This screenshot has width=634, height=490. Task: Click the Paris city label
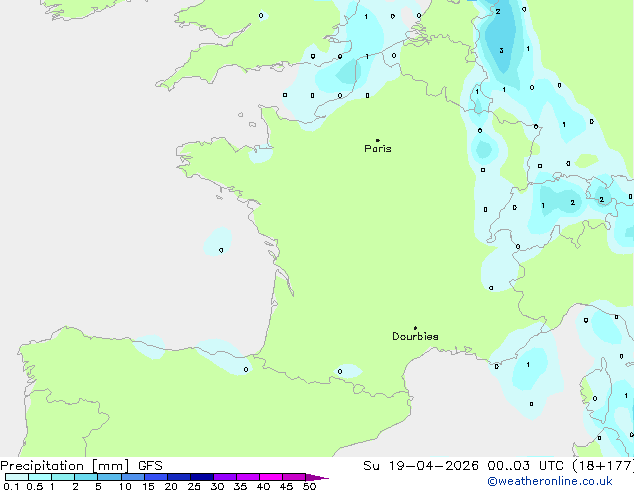pyautogui.click(x=378, y=149)
